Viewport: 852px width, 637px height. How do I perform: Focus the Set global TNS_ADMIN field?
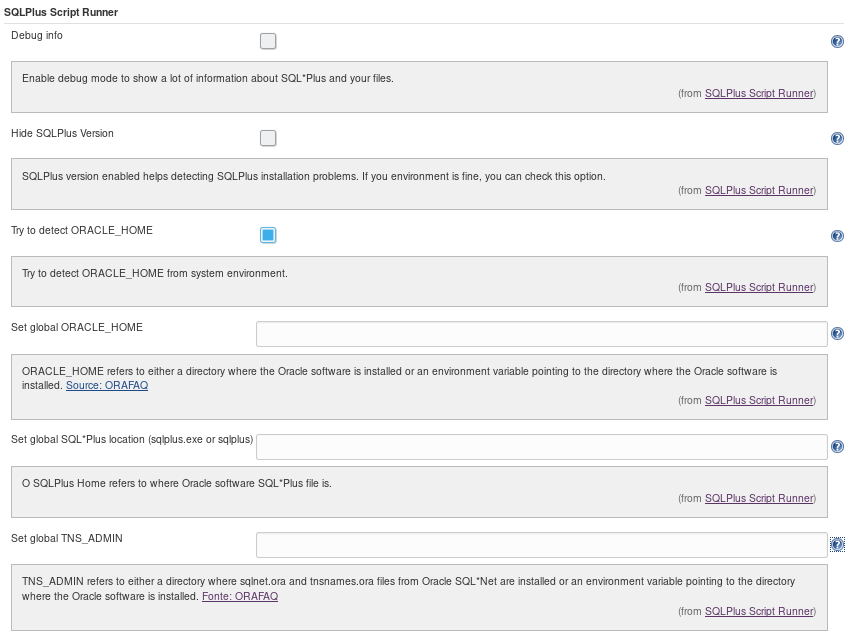tap(542, 545)
